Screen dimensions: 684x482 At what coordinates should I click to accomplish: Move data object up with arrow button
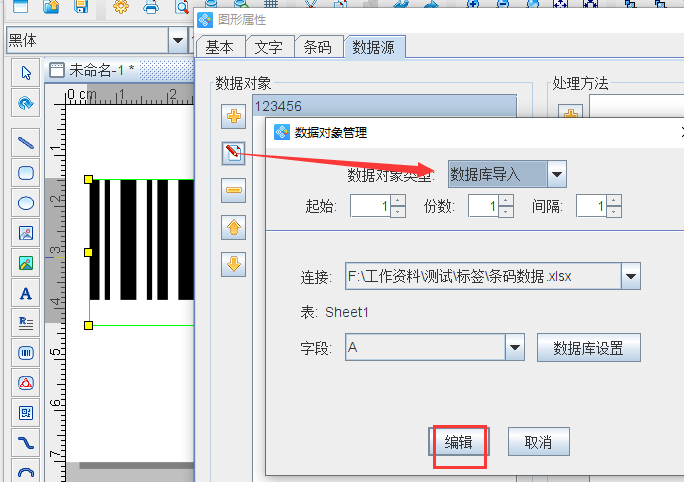click(233, 227)
